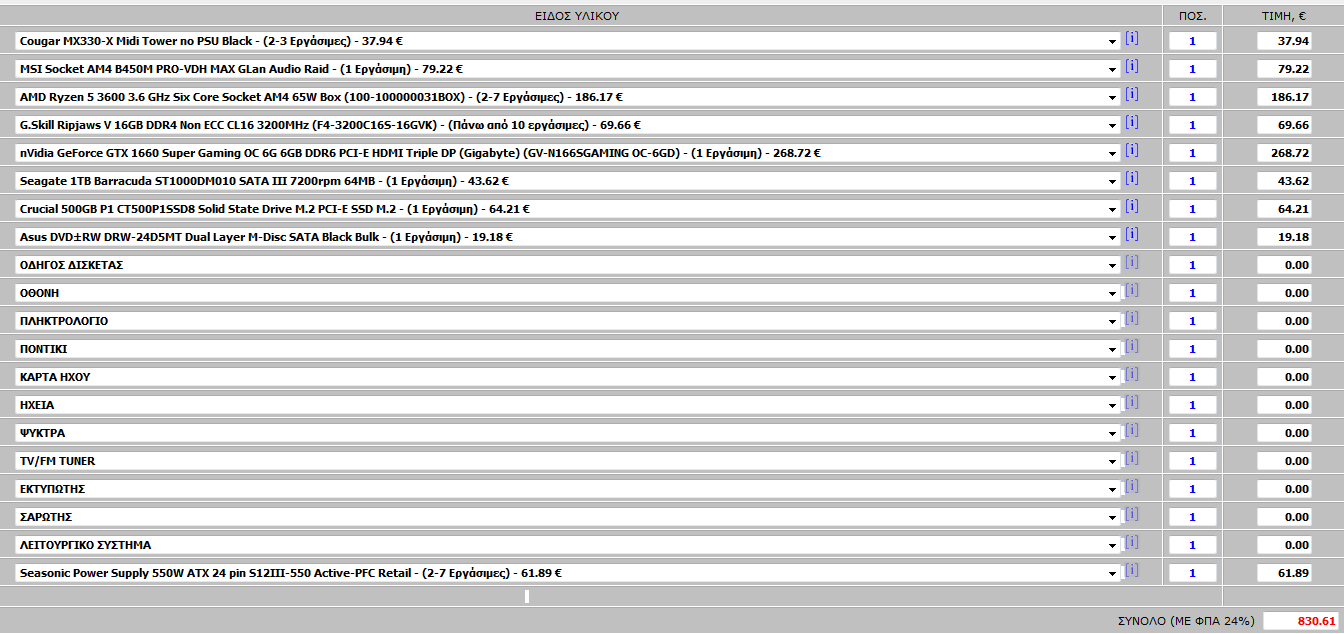The height and width of the screenshot is (634, 1344).
Task: Open info icon for Seagate 1TB Barracuda
Action: [x=1131, y=179]
